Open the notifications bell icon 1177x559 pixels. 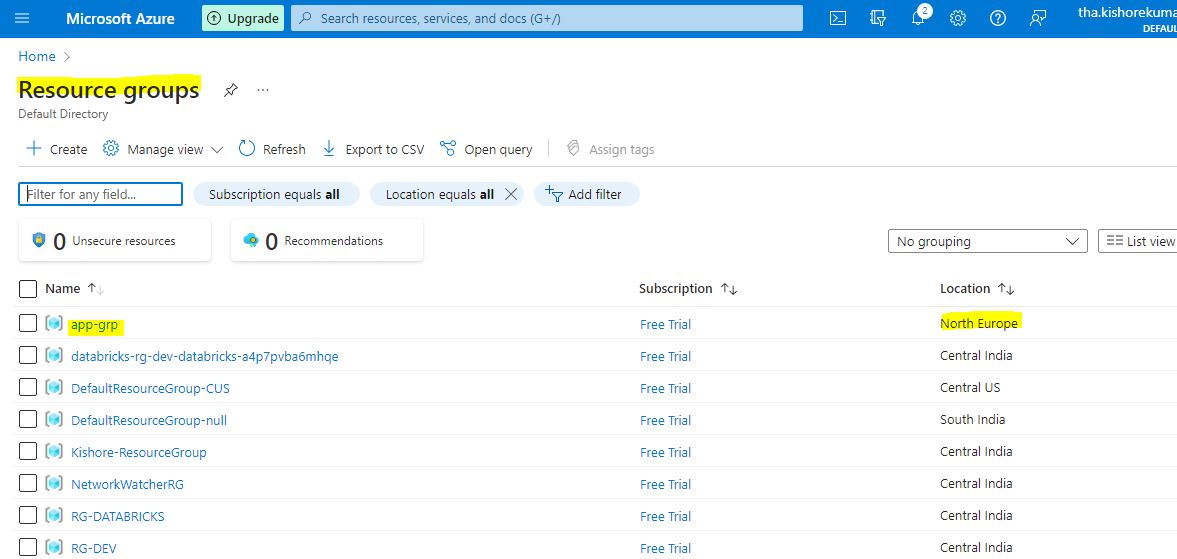click(918, 18)
